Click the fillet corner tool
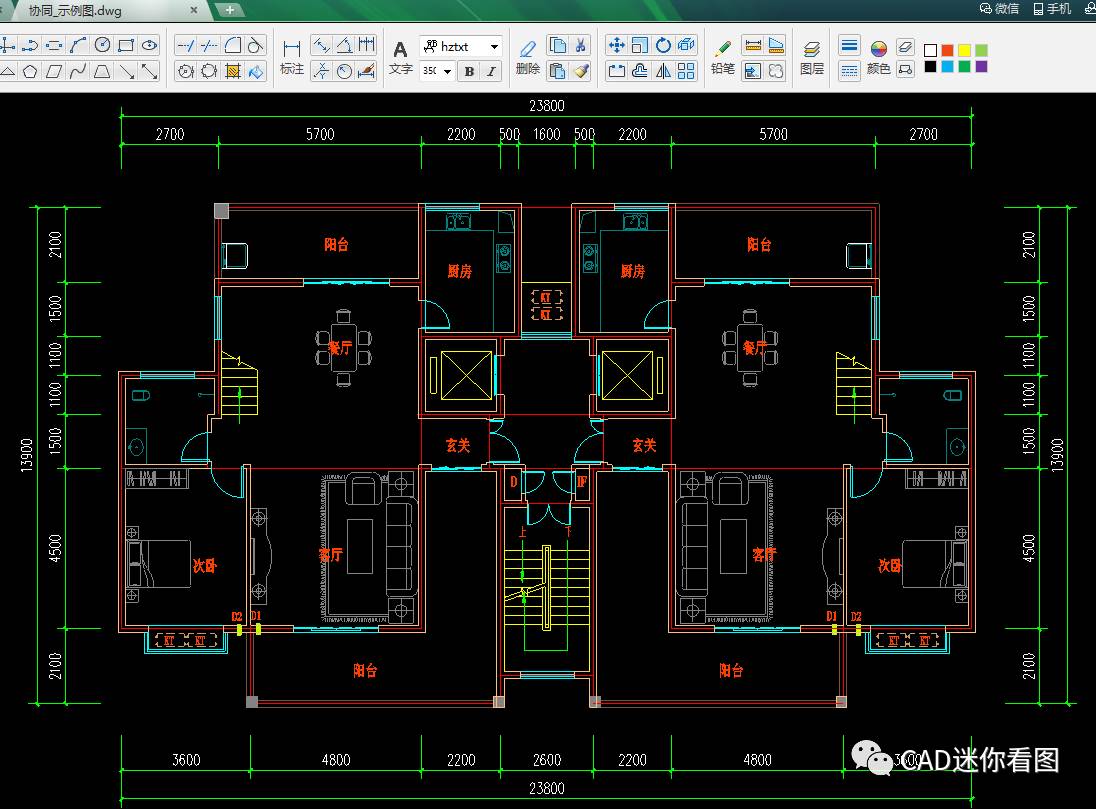1096x809 pixels. (x=233, y=45)
